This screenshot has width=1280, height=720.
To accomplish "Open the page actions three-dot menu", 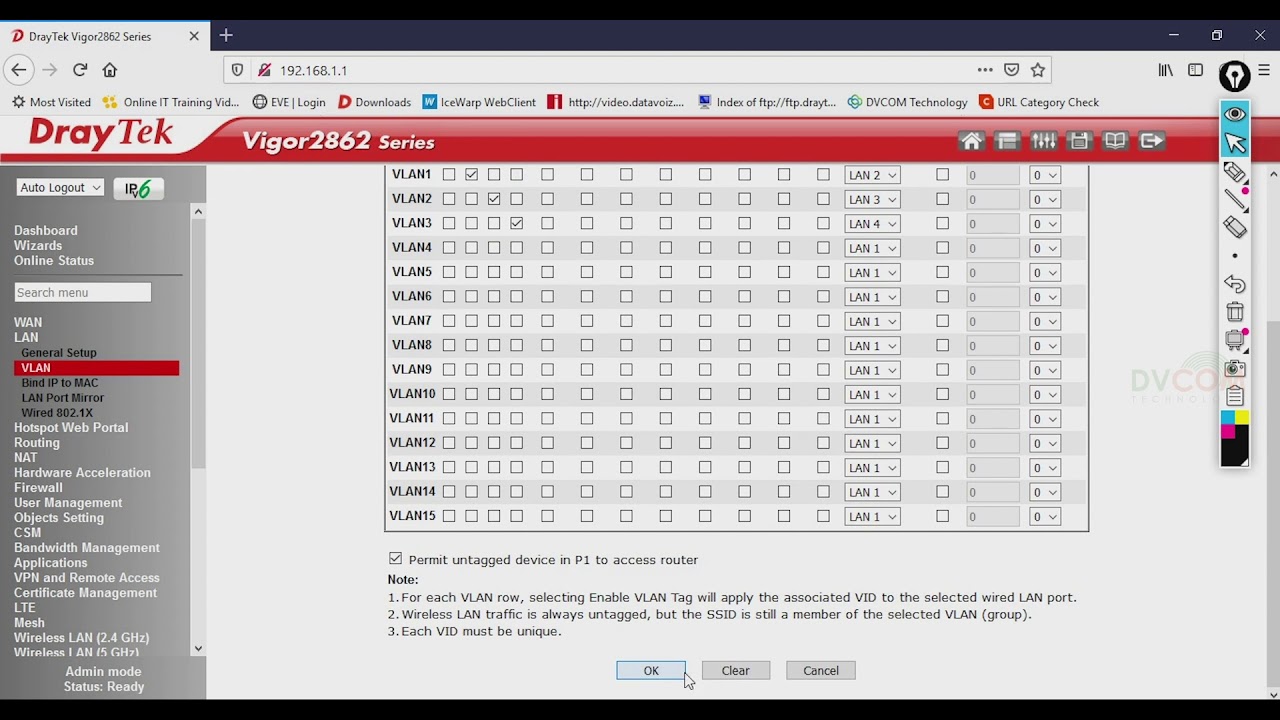I will click(985, 70).
